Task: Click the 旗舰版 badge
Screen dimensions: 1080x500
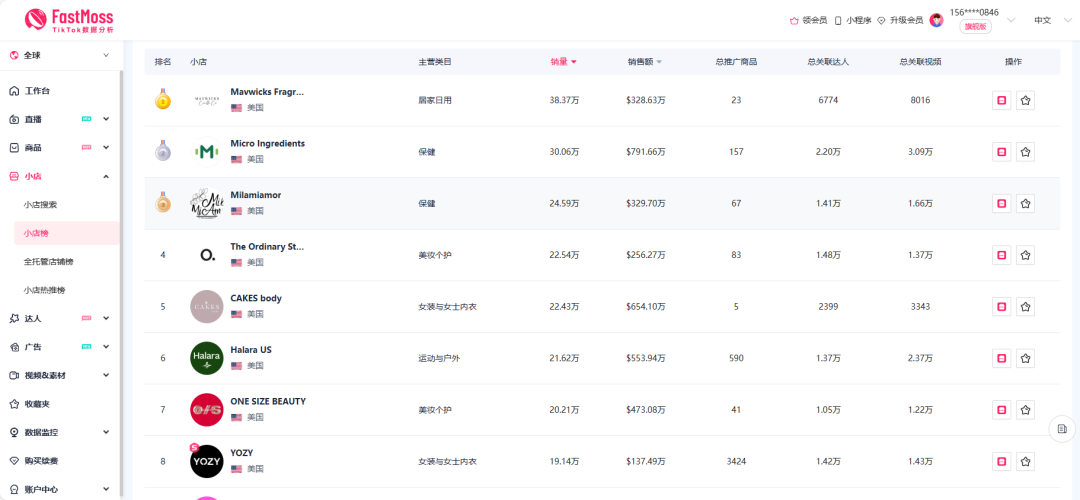Action: pos(975,27)
